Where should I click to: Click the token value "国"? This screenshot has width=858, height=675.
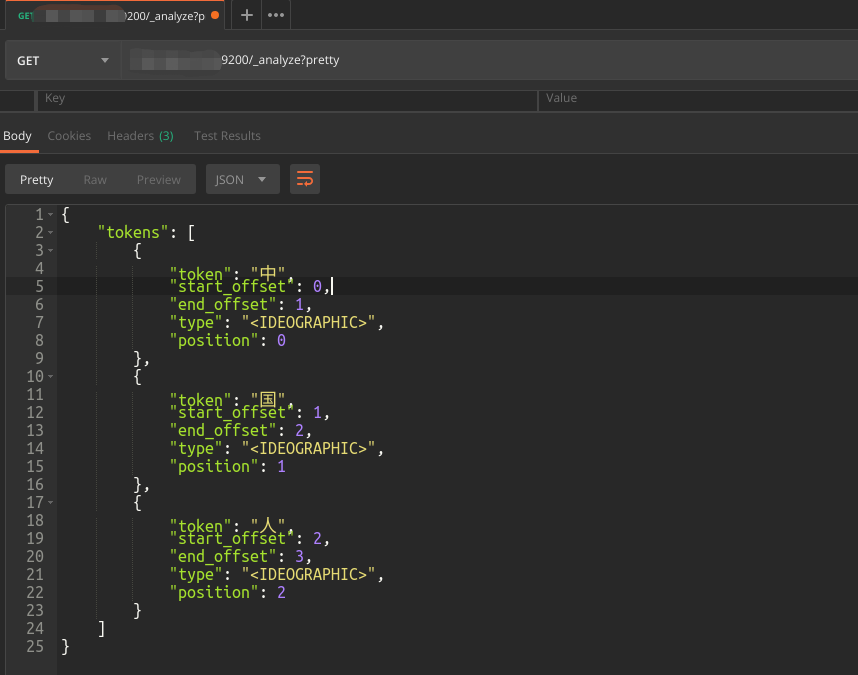(268, 399)
